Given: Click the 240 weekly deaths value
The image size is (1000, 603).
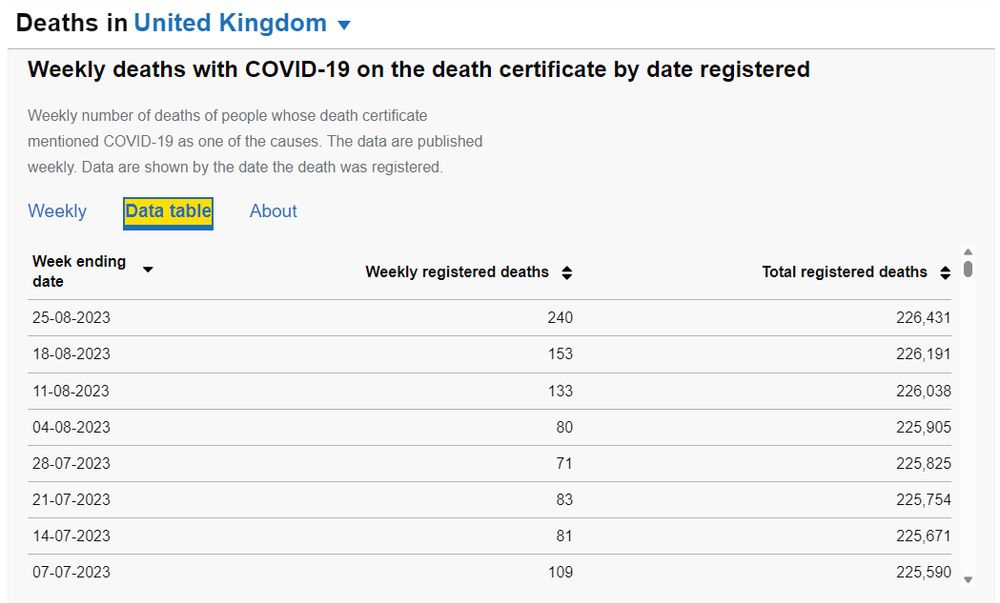Looking at the screenshot, I should 560,318.
